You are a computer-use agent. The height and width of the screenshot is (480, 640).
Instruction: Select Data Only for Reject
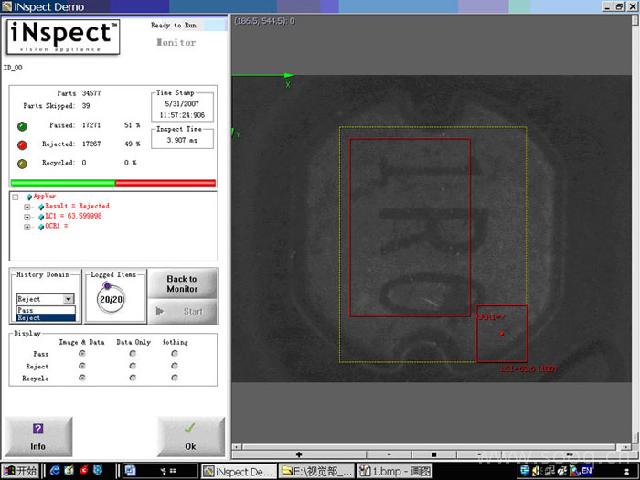tap(133, 366)
